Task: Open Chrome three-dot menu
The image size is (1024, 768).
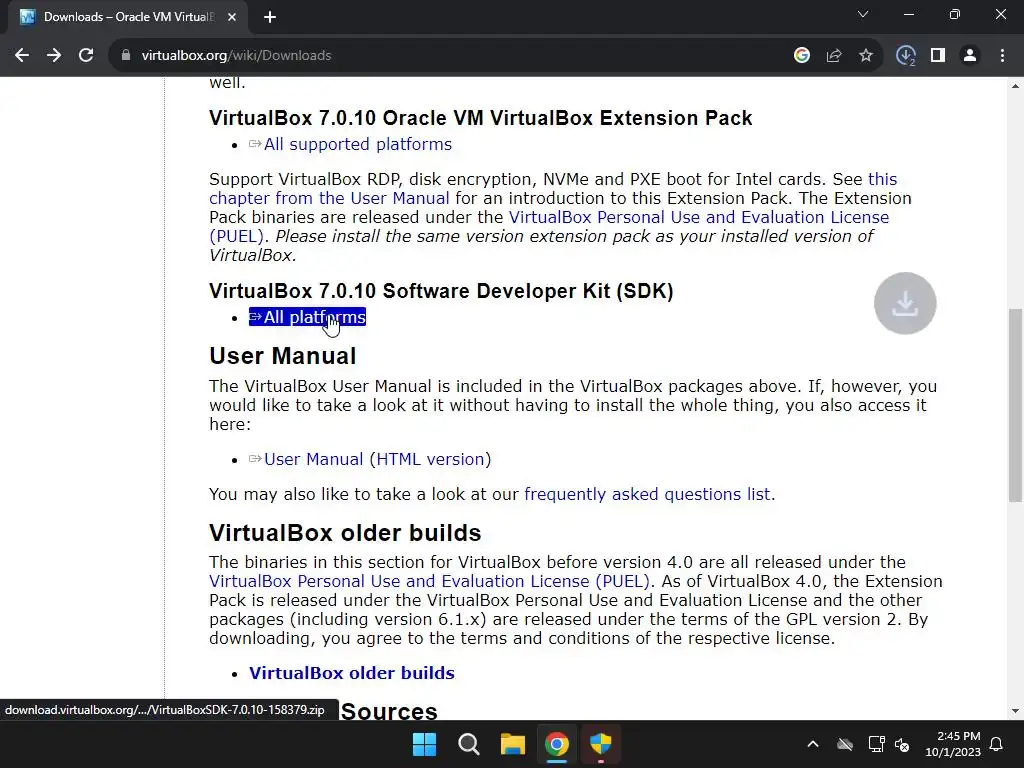Action: (x=1002, y=56)
